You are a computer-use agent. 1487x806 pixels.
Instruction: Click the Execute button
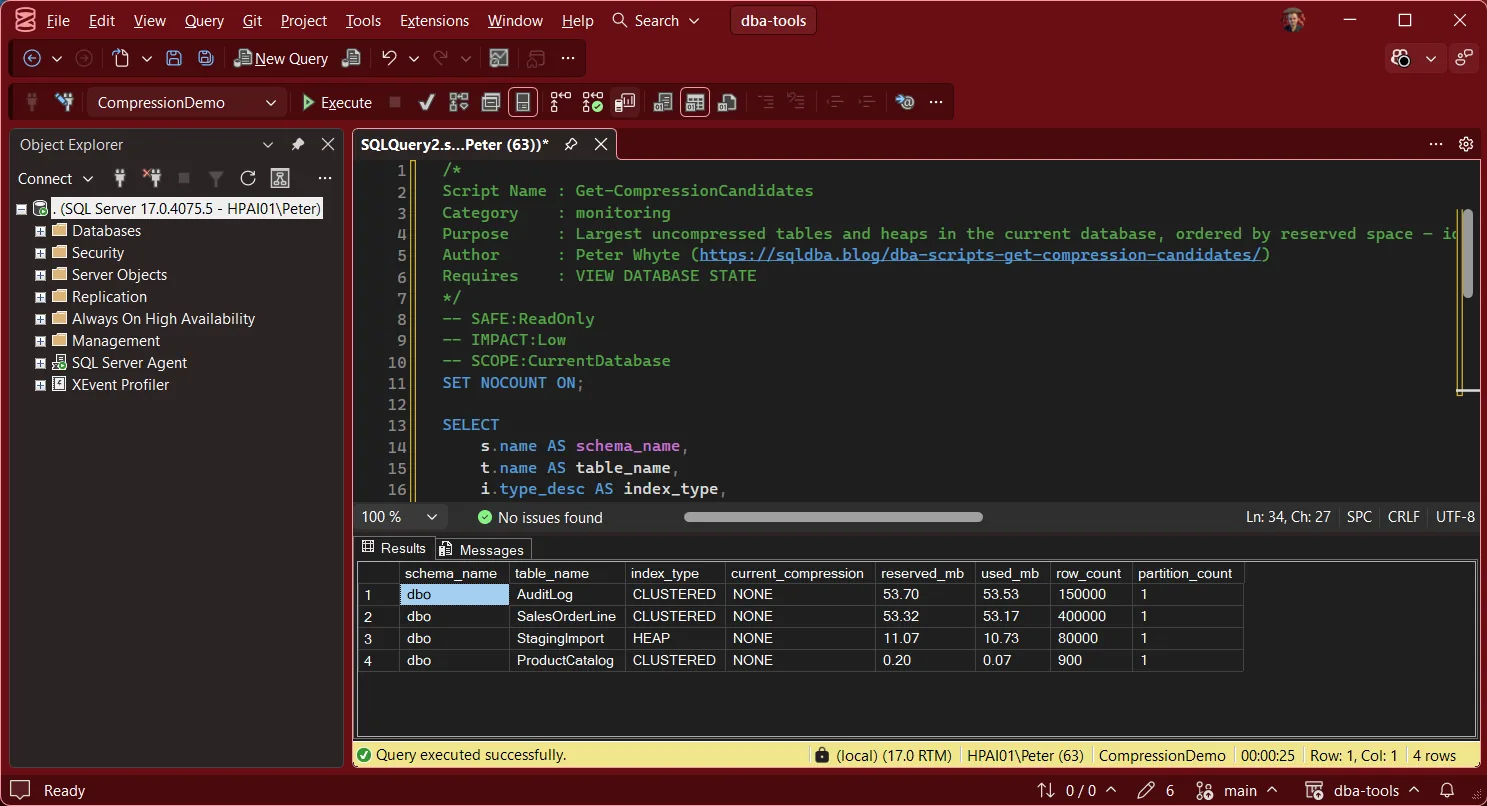[x=337, y=102]
